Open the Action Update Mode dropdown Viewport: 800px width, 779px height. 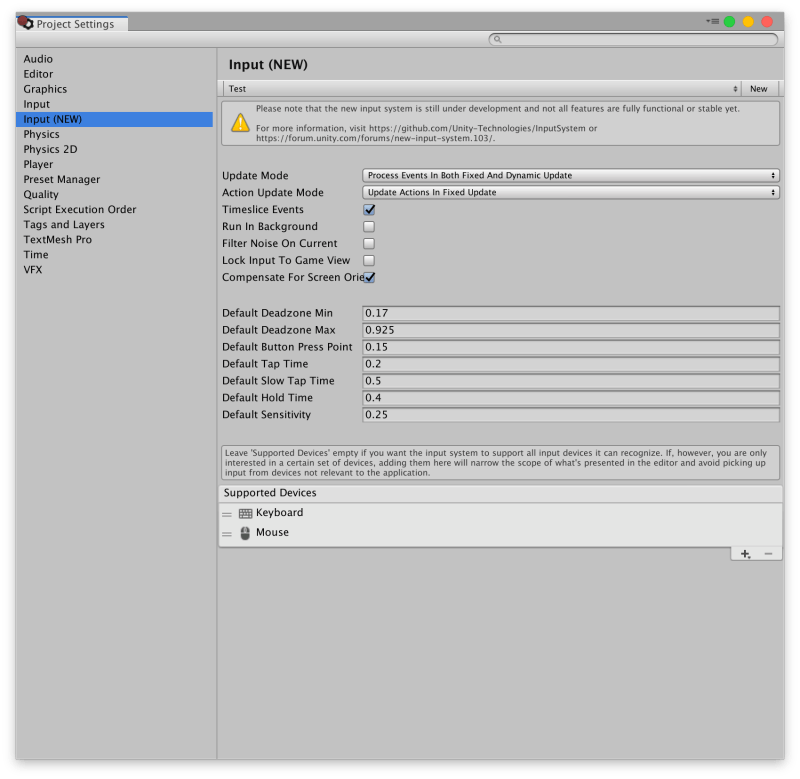pyautogui.click(x=570, y=191)
